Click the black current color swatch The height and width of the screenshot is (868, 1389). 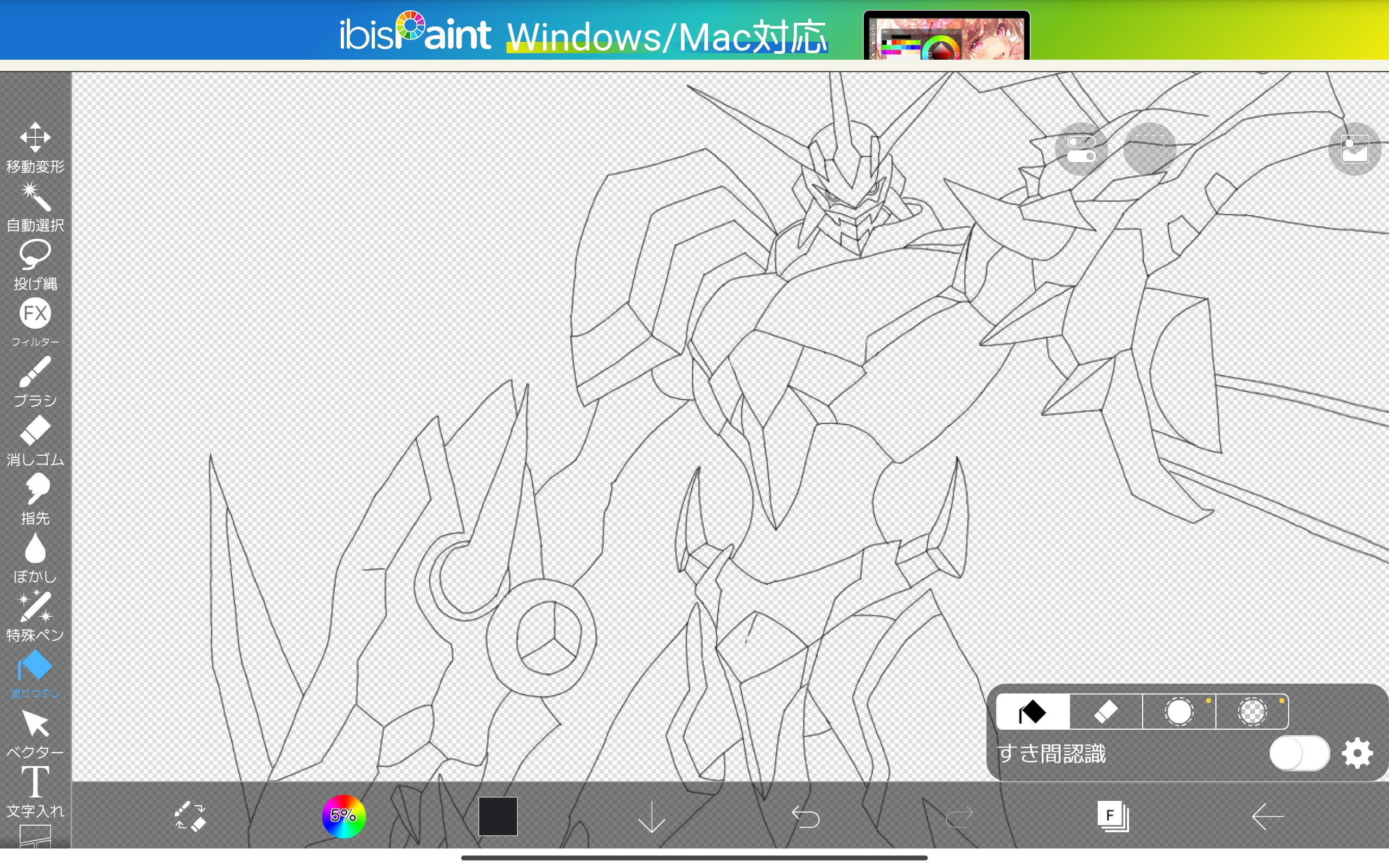click(498, 816)
